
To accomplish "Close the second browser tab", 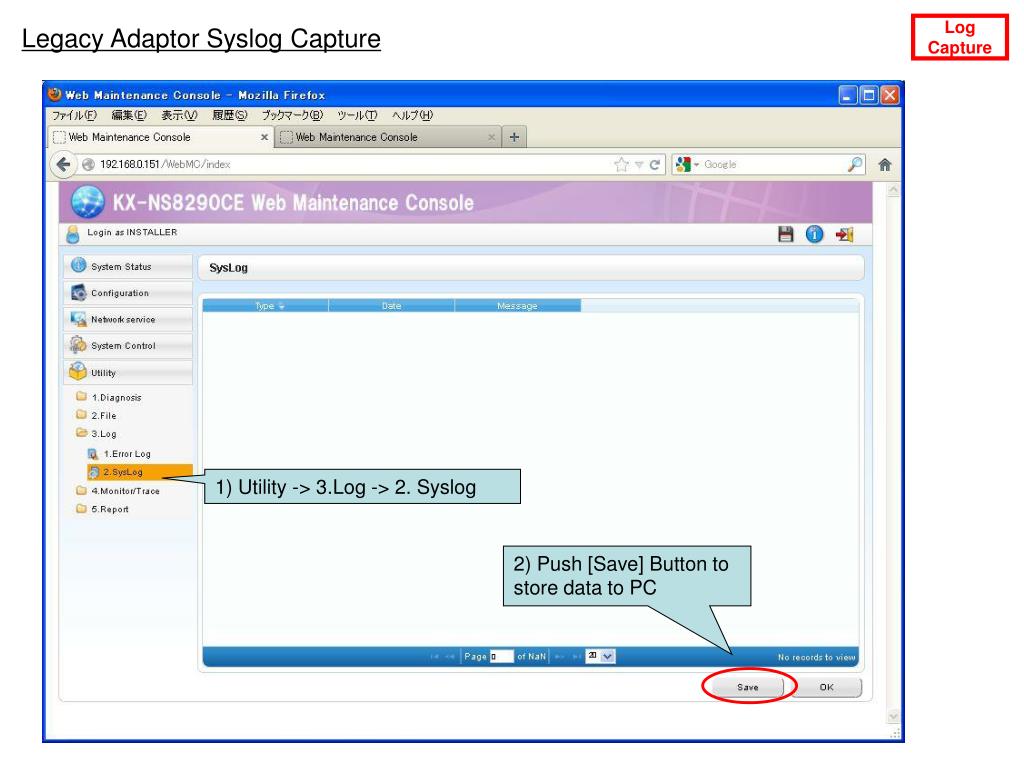I will point(491,137).
